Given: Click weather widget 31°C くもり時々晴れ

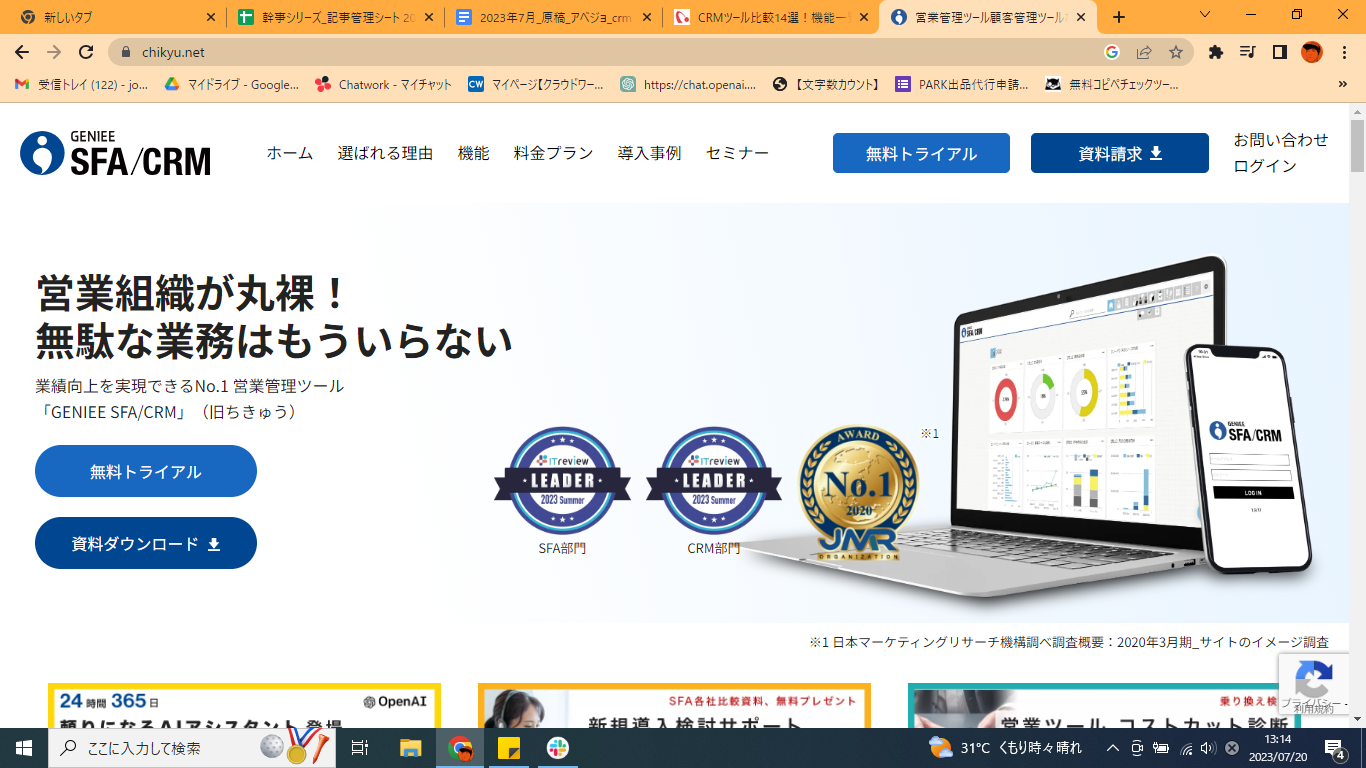Looking at the screenshot, I should (x=1005, y=748).
